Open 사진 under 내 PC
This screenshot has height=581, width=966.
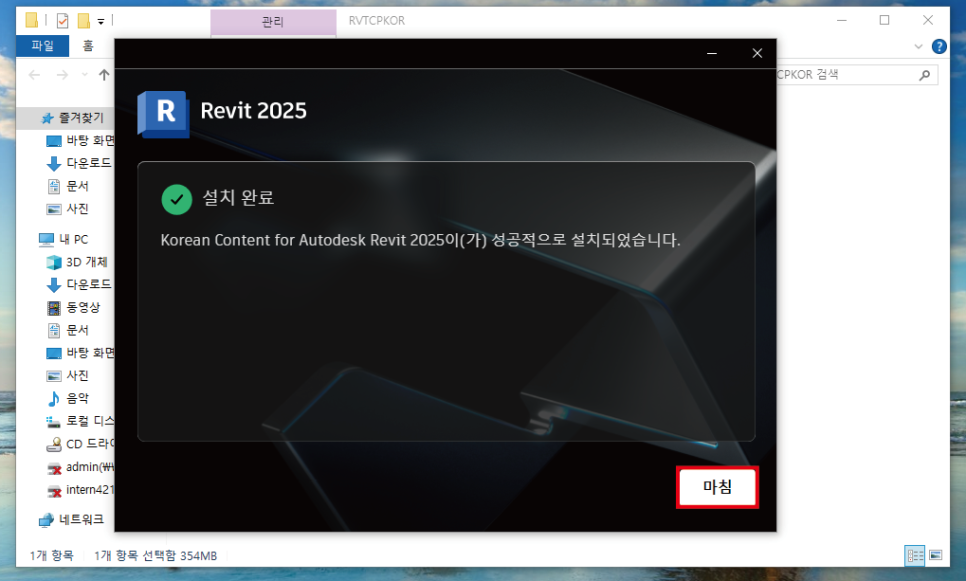point(68,376)
